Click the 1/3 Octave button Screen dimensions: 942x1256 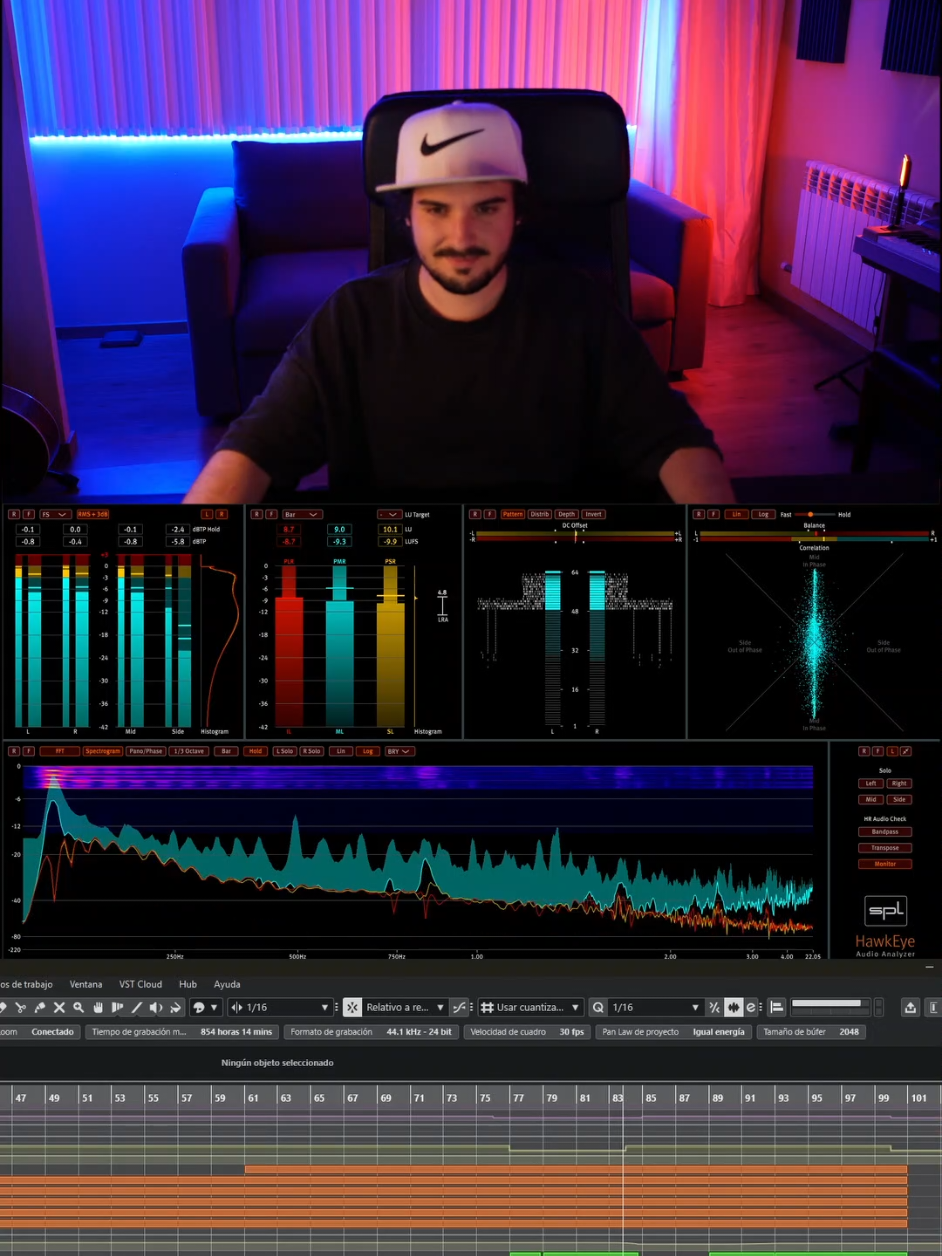tap(189, 751)
